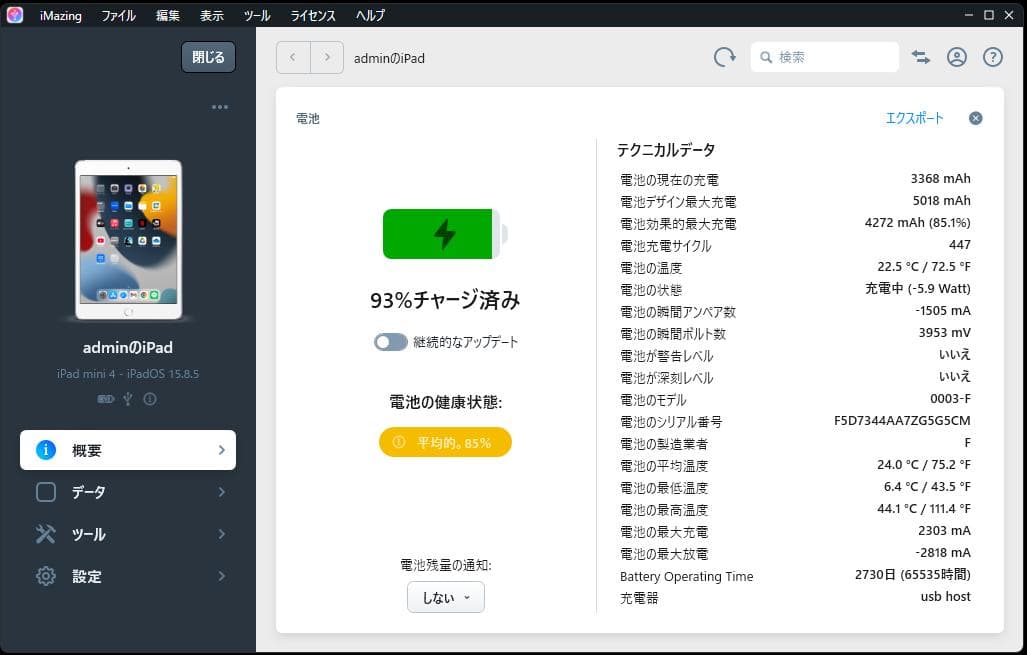Click the 閉じる button

pos(208,57)
